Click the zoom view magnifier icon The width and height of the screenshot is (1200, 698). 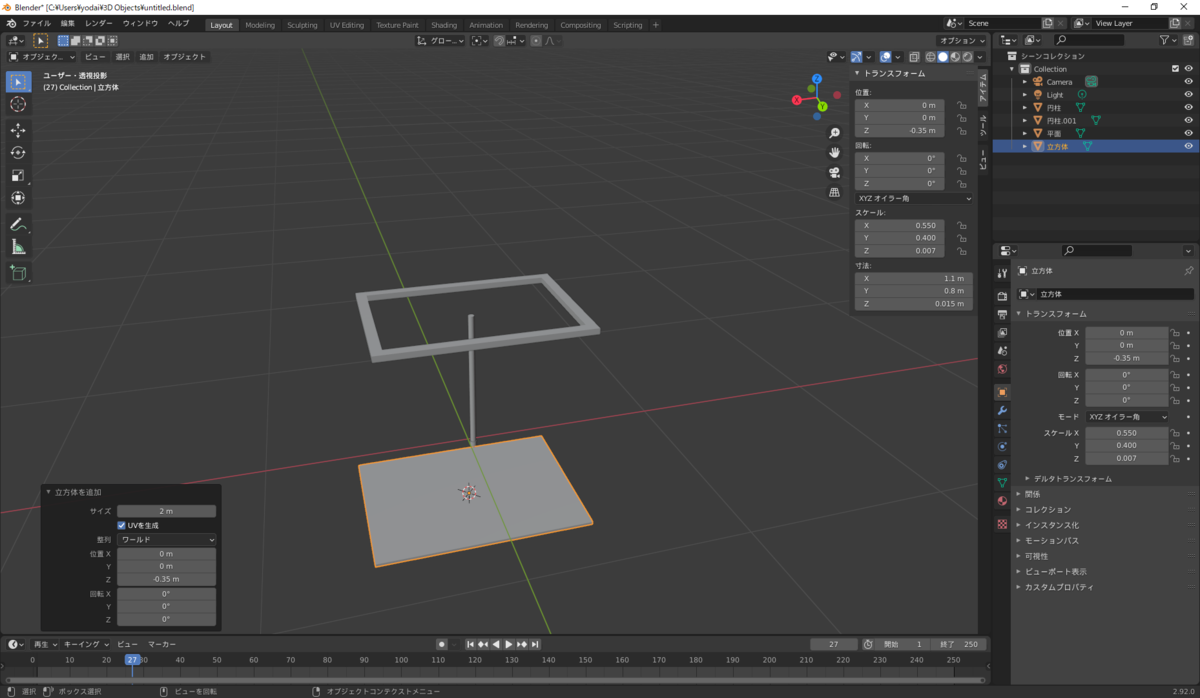click(x=834, y=133)
